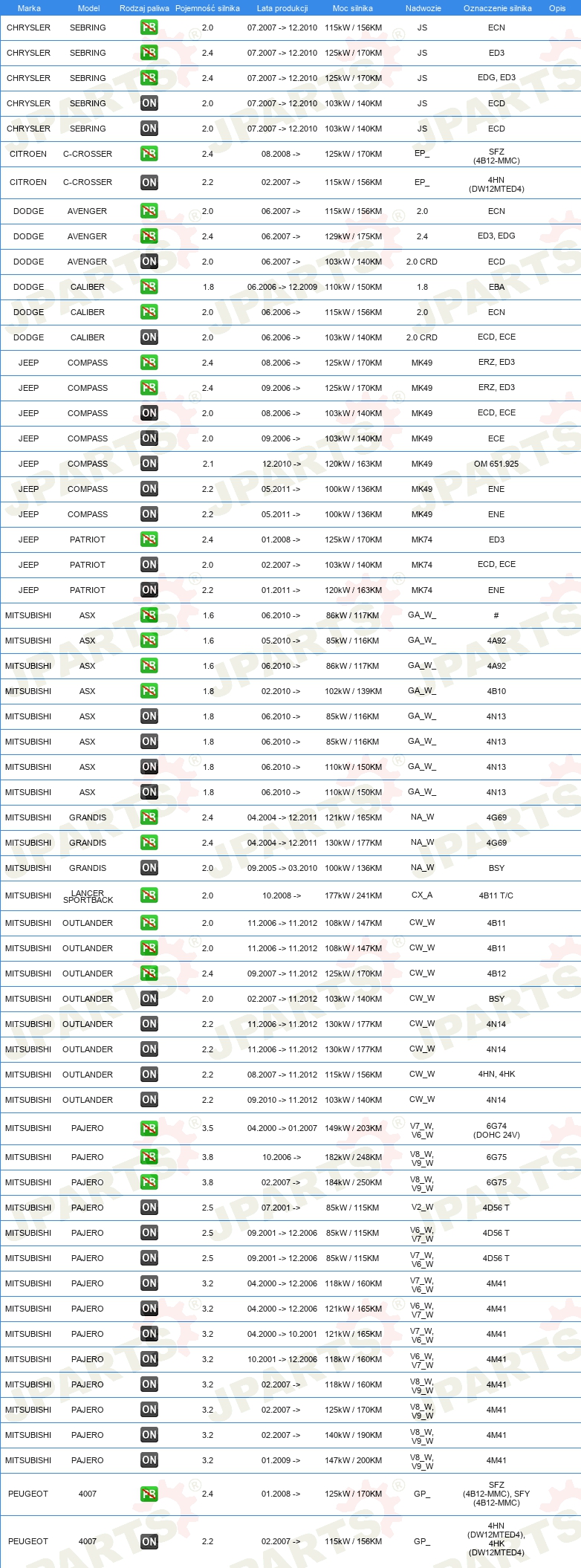This screenshot has width=581, height=1568.
Task: Click the Lata produkcji column header
Action: coord(282,8)
